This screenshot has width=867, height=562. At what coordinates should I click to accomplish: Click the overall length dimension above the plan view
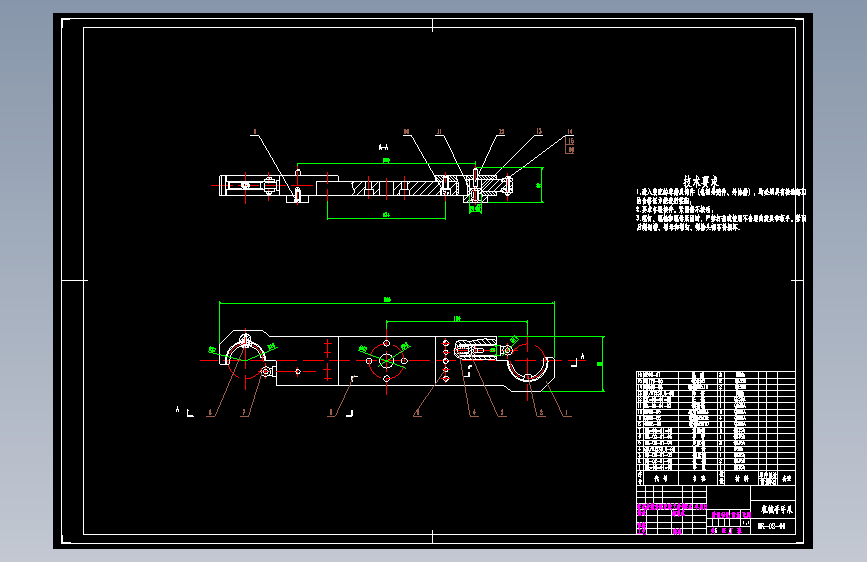(387, 299)
